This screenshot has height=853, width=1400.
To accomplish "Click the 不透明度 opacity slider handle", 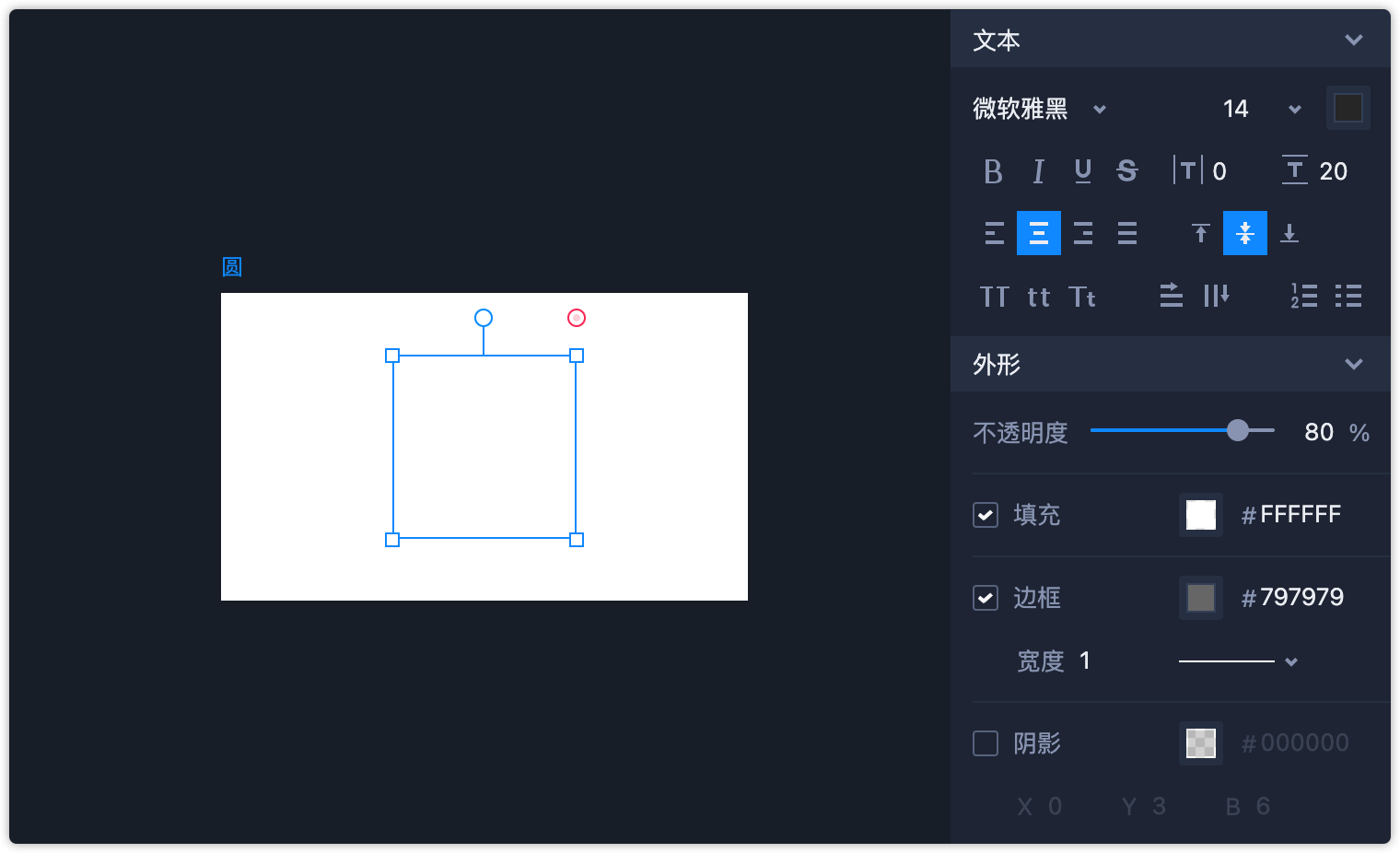I will (1238, 430).
